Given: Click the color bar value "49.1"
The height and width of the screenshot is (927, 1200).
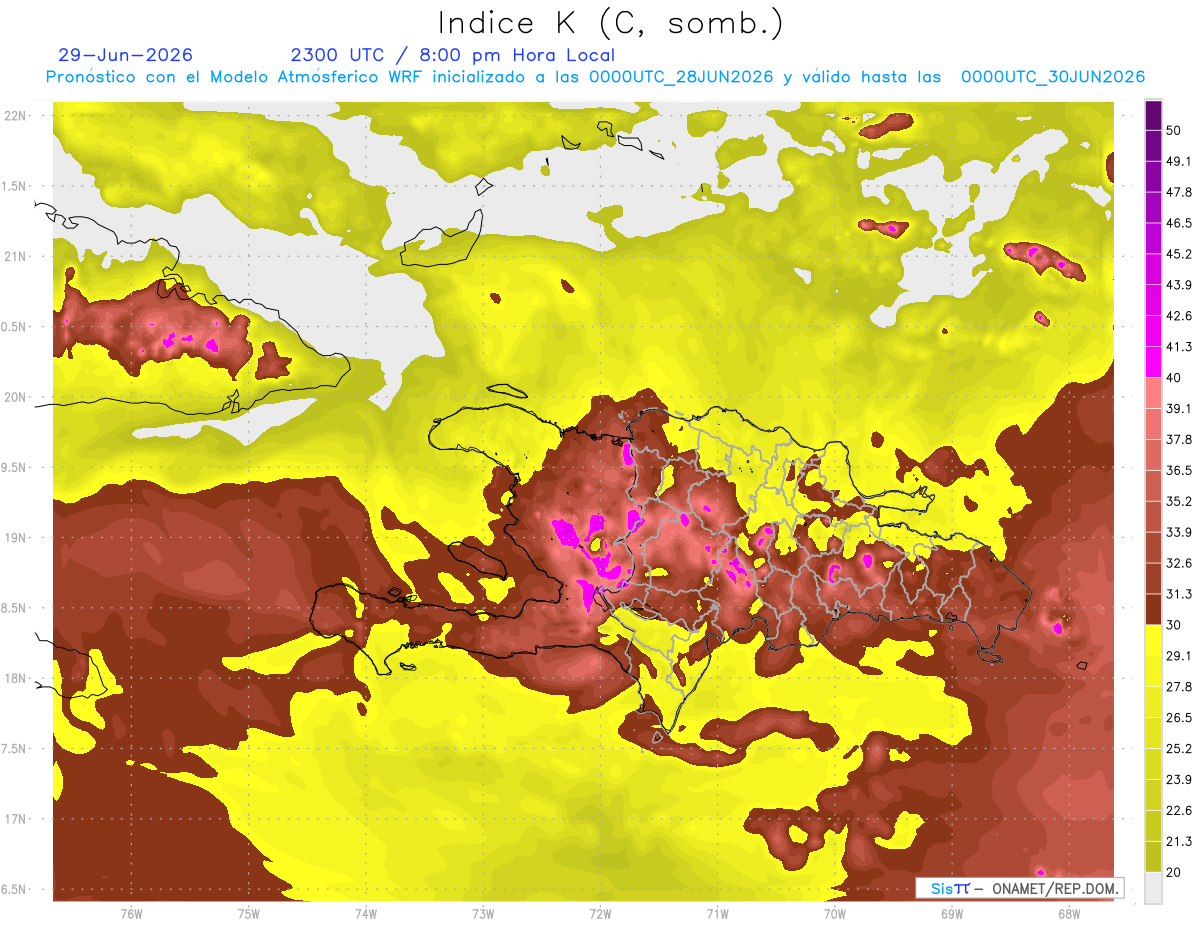Looking at the screenshot, I should [1180, 161].
